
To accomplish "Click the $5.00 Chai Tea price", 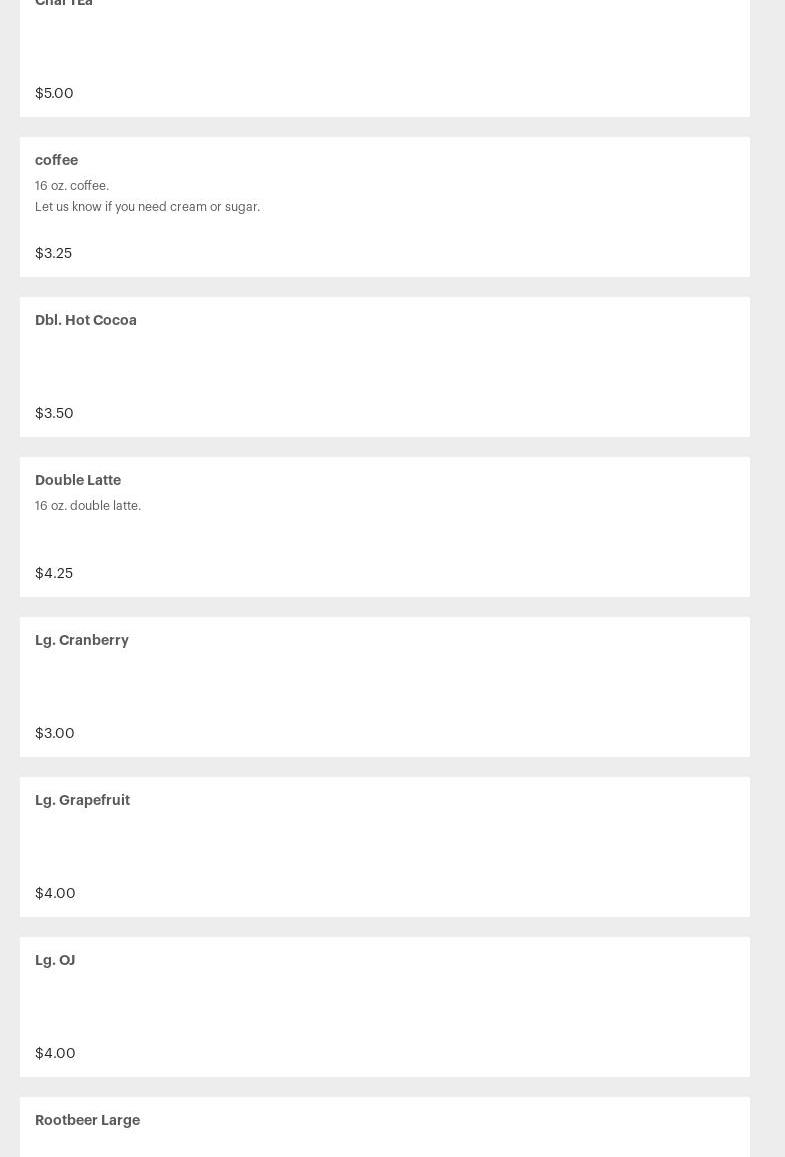I will (x=54, y=93).
